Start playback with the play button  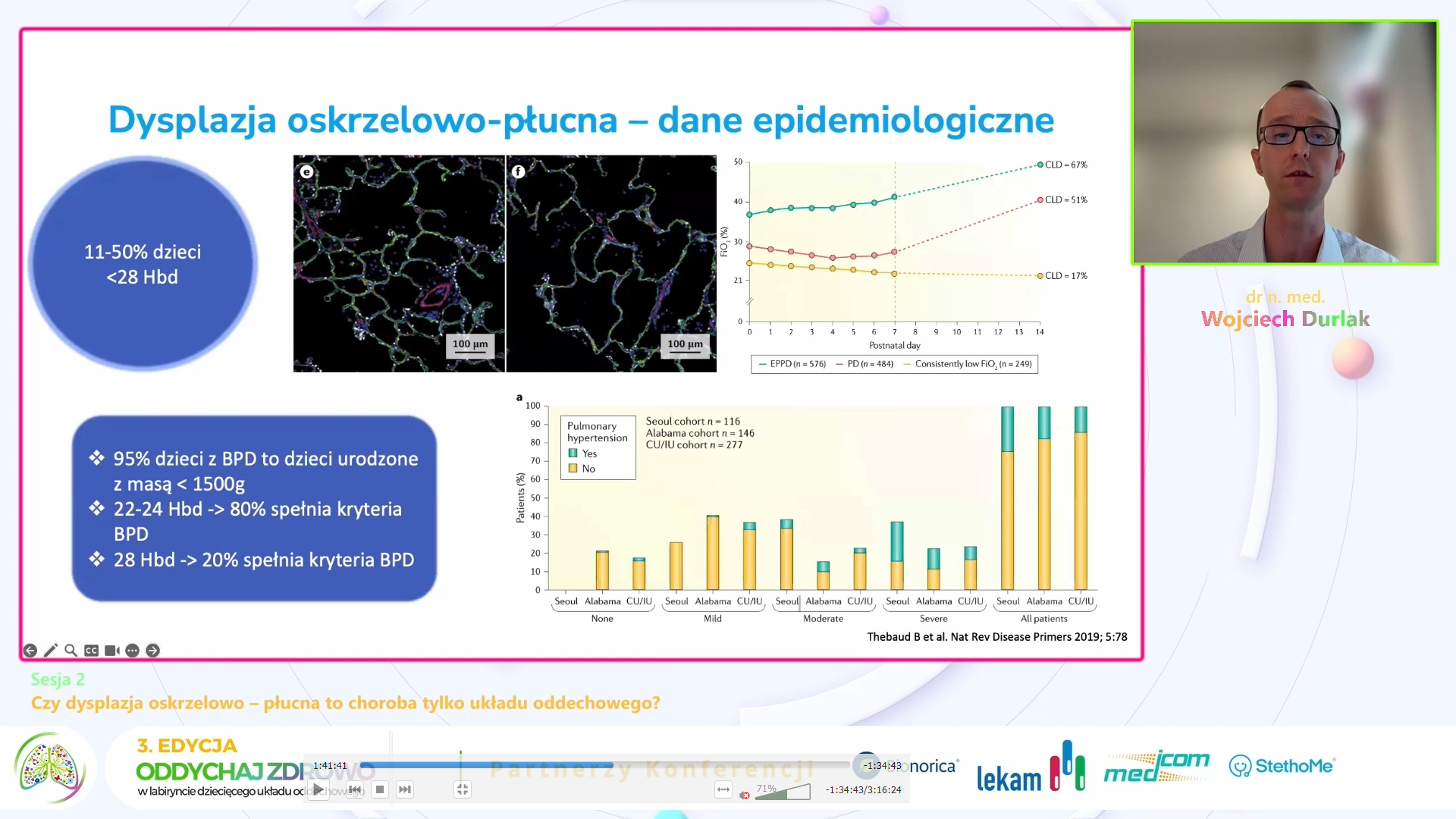[x=318, y=790]
